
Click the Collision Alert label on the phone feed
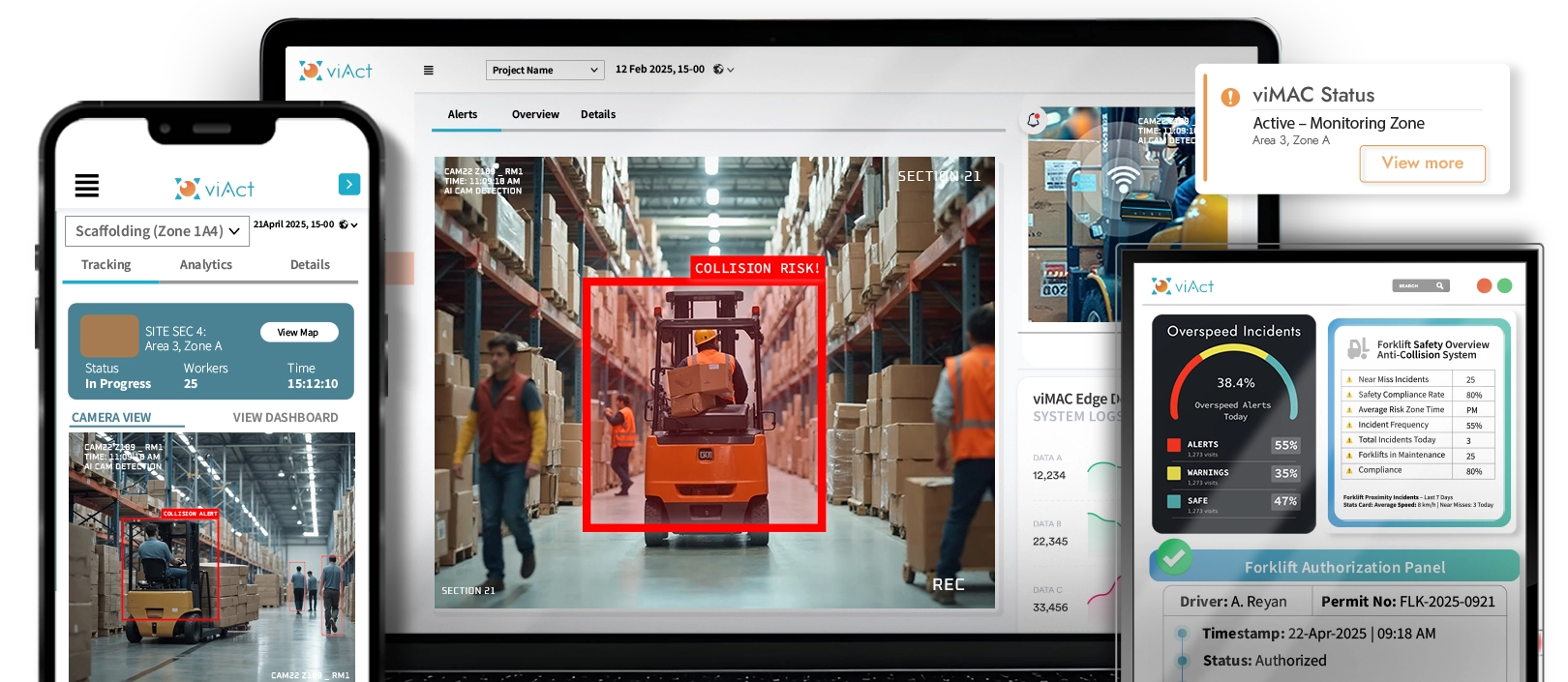[x=191, y=514]
